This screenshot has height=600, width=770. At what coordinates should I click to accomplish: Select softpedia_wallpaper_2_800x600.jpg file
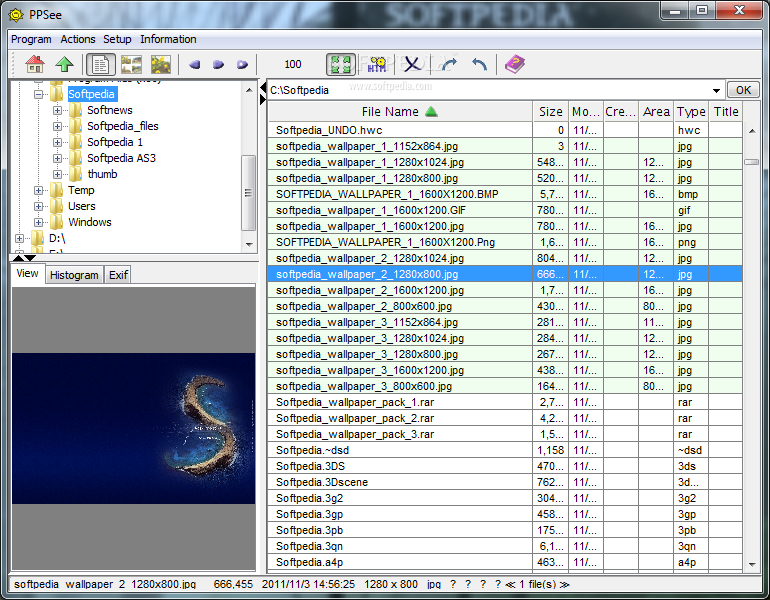505,306
